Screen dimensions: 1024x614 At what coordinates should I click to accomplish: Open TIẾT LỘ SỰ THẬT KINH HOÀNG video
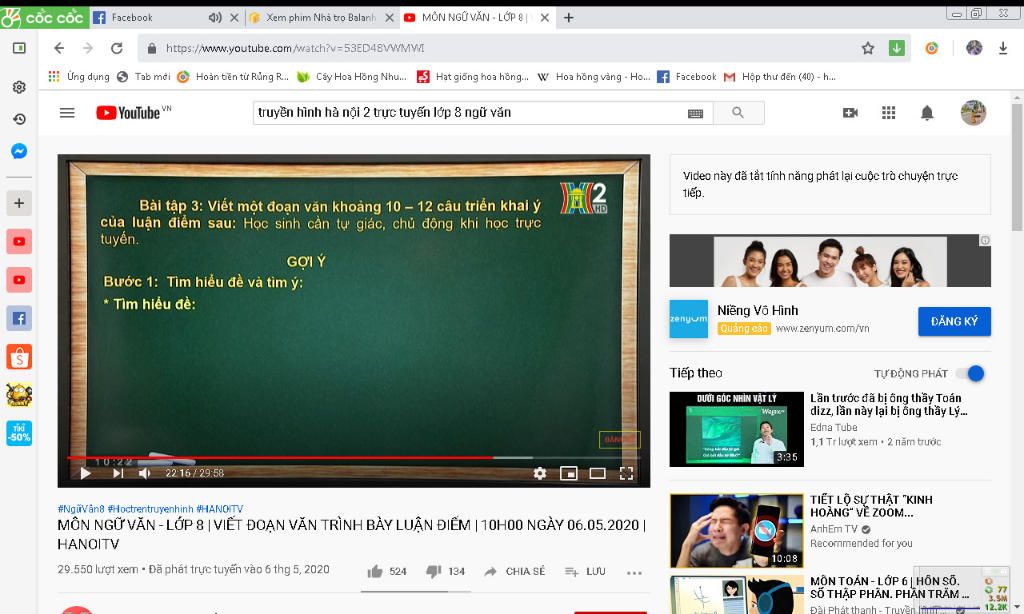click(871, 506)
